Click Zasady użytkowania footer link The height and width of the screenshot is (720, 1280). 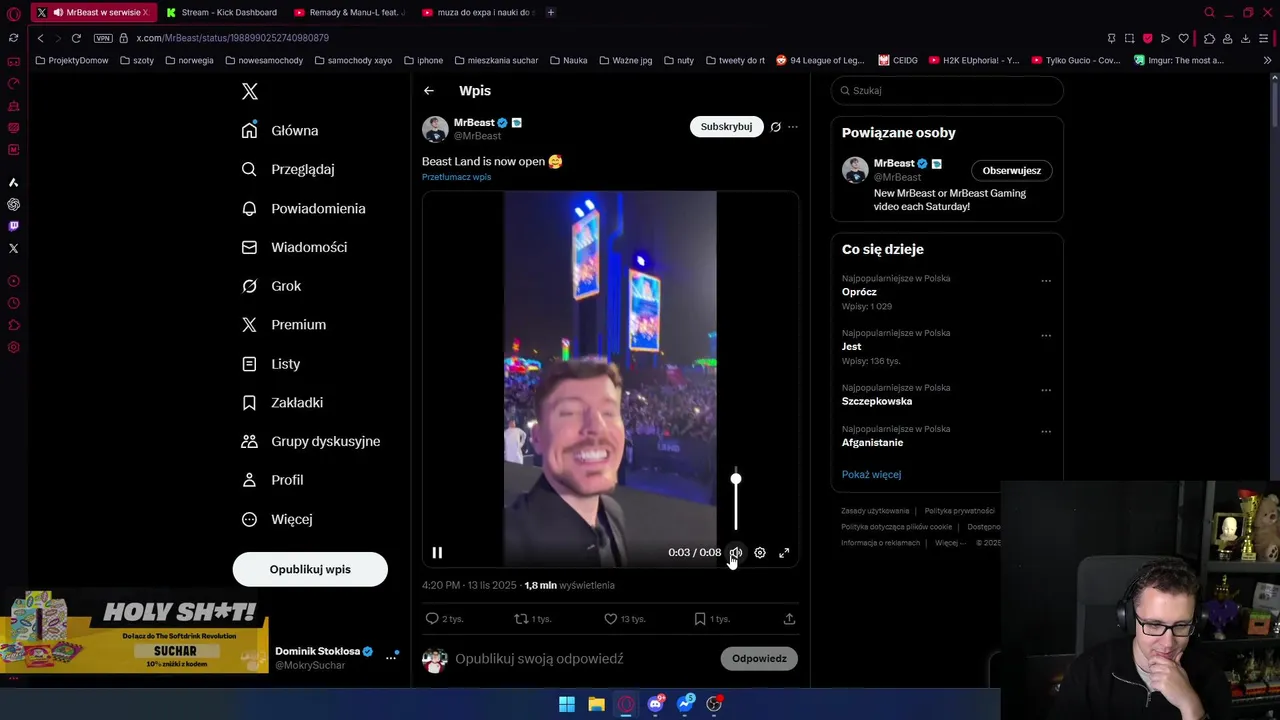pos(875,511)
